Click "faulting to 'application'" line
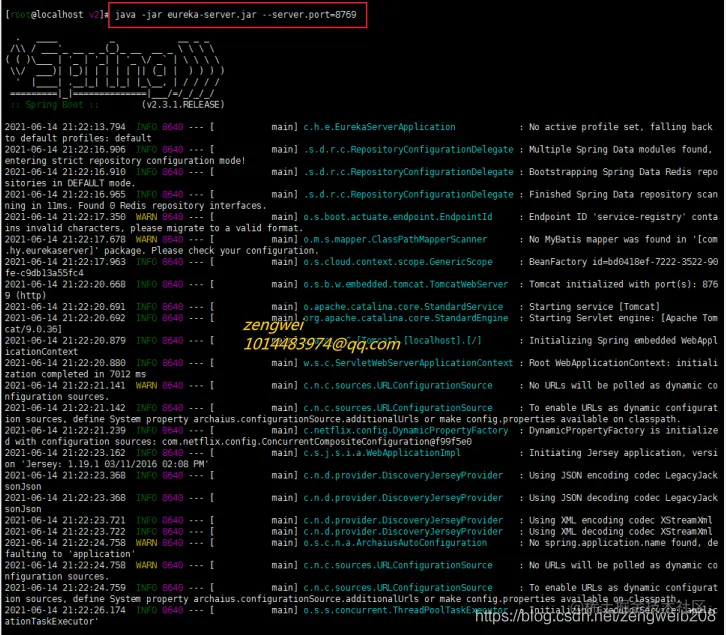 (x=70, y=553)
